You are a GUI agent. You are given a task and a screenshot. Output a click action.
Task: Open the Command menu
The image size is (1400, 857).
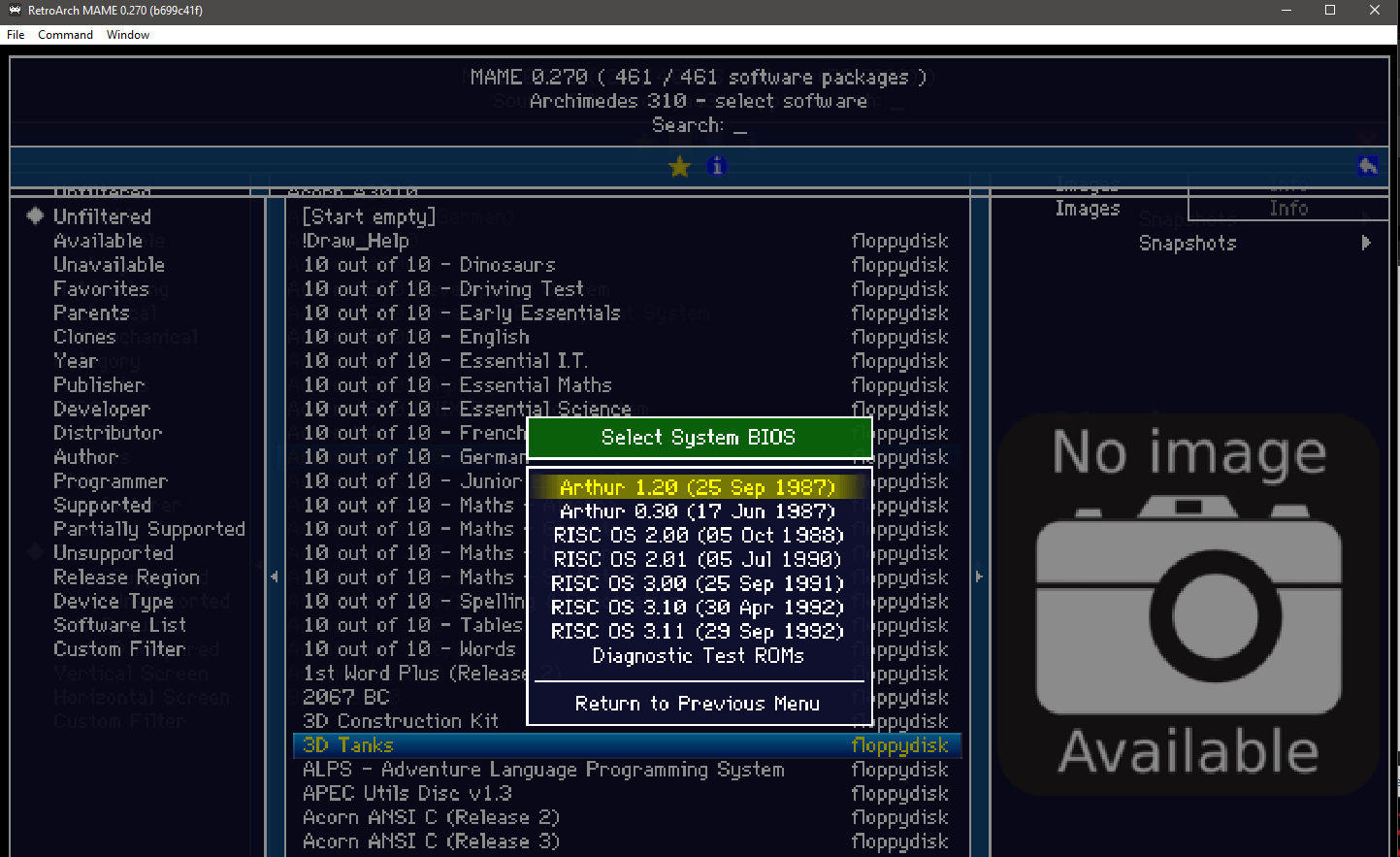click(x=65, y=35)
